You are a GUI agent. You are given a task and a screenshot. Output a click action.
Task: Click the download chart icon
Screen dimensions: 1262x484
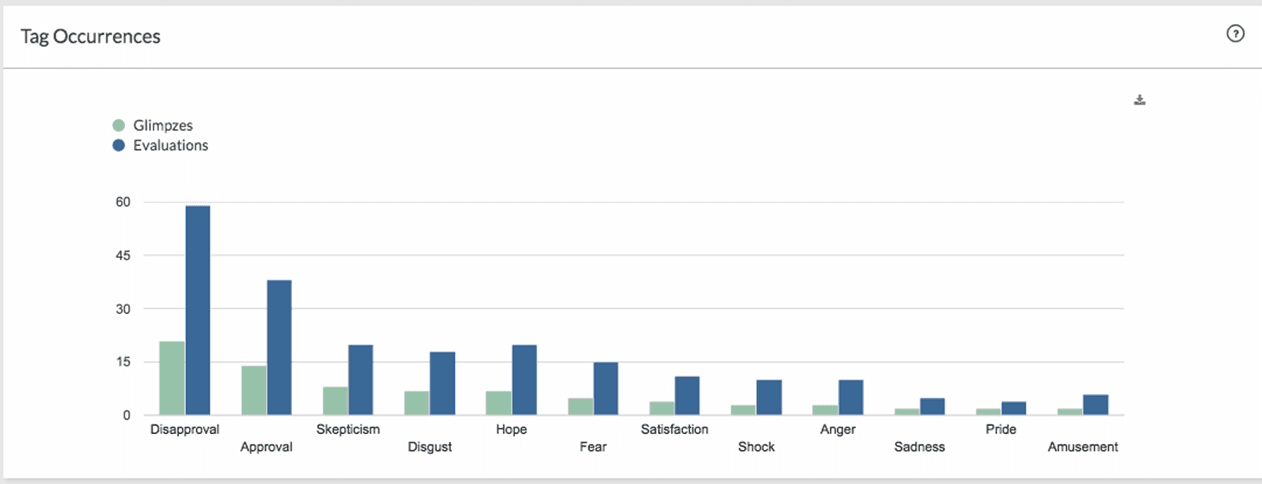click(x=1139, y=100)
